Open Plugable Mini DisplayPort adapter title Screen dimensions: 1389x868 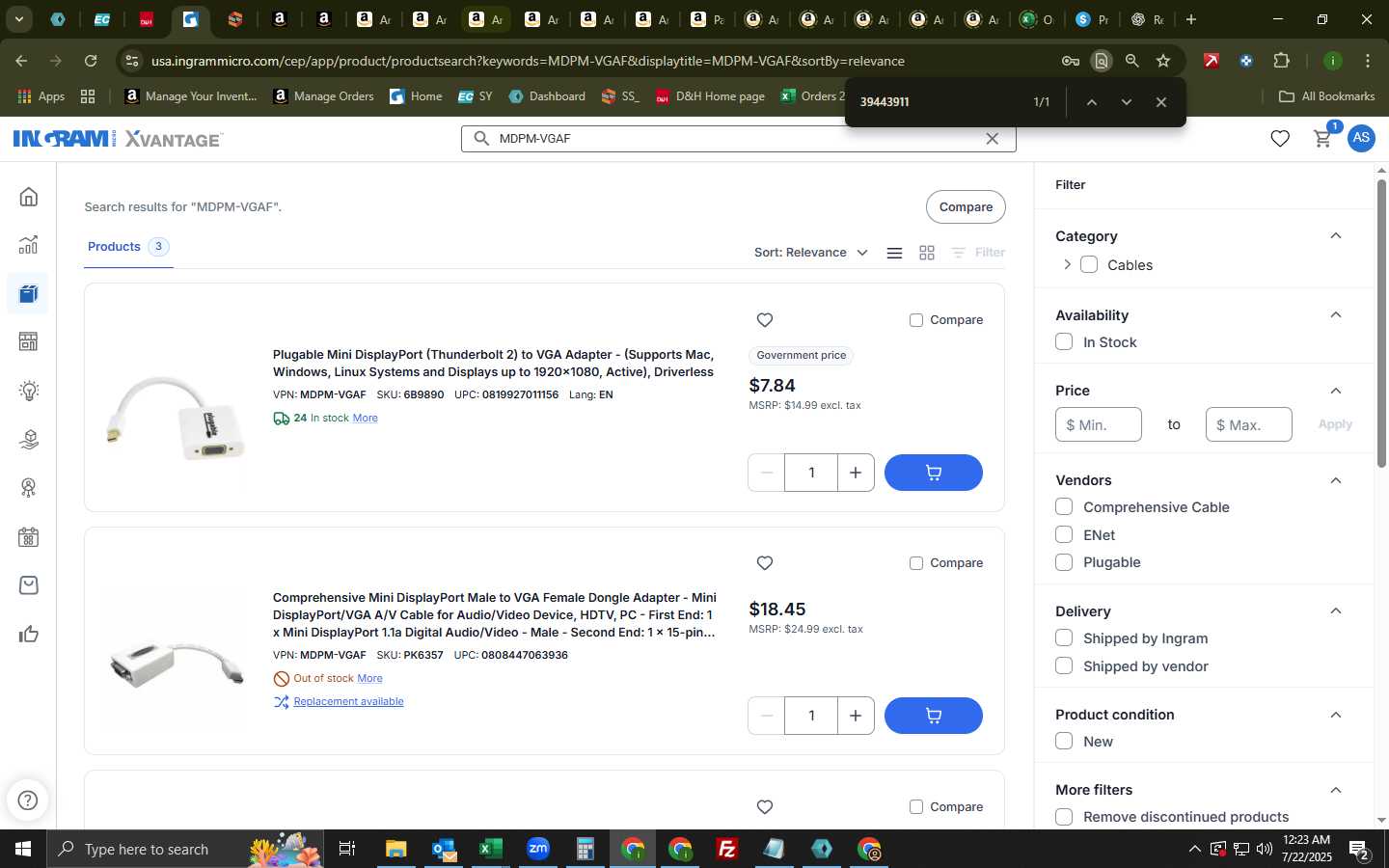tap(493, 364)
